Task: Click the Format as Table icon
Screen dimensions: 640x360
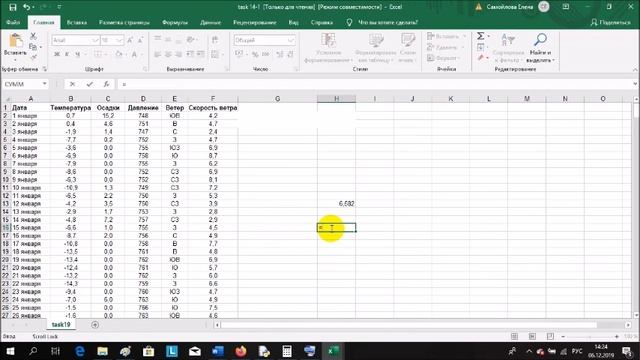Action: click(x=376, y=40)
